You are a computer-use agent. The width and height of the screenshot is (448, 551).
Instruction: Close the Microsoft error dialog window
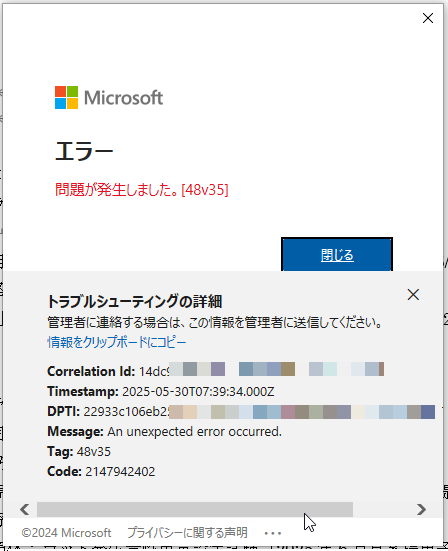pyautogui.click(x=428, y=18)
